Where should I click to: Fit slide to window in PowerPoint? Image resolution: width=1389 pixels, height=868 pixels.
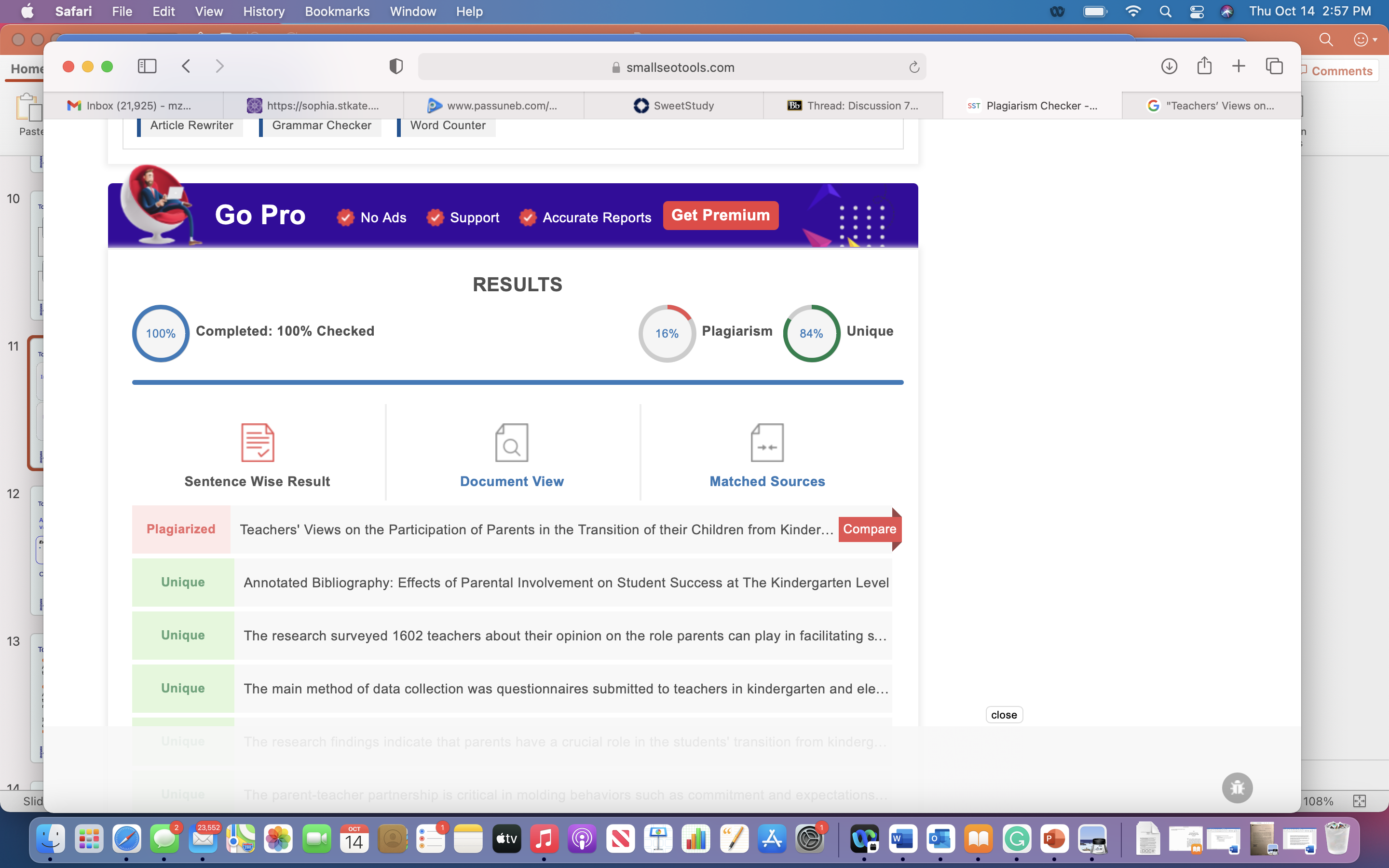(x=1359, y=801)
